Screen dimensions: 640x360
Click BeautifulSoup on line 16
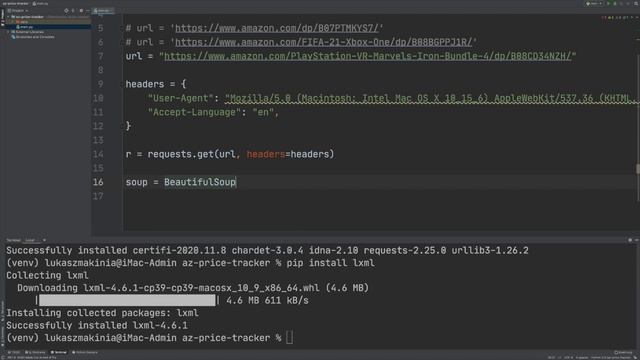200,182
